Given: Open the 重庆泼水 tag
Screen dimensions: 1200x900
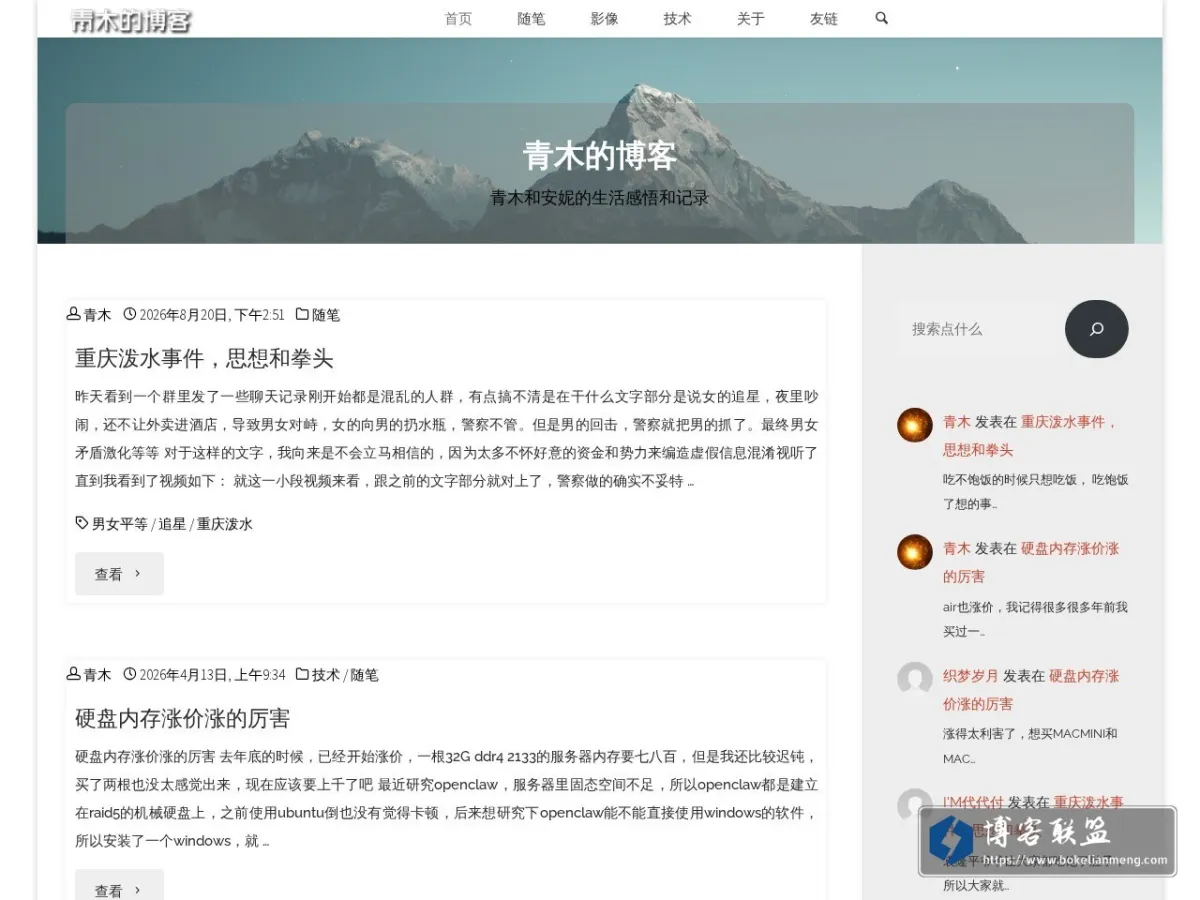Looking at the screenshot, I should pyautogui.click(x=225, y=524).
